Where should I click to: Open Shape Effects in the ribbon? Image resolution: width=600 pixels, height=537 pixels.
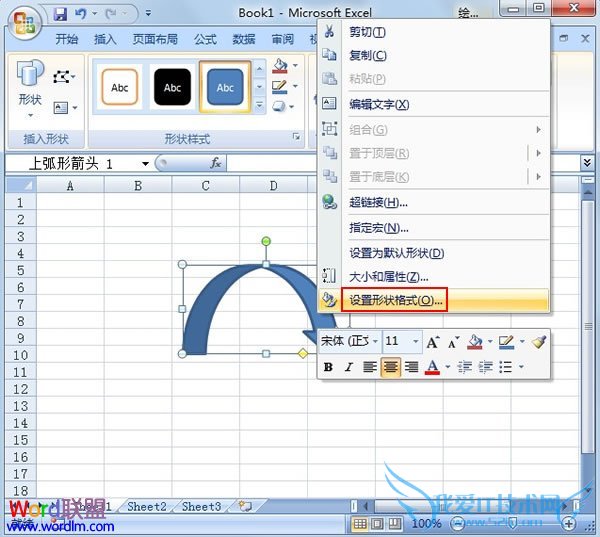coord(280,106)
